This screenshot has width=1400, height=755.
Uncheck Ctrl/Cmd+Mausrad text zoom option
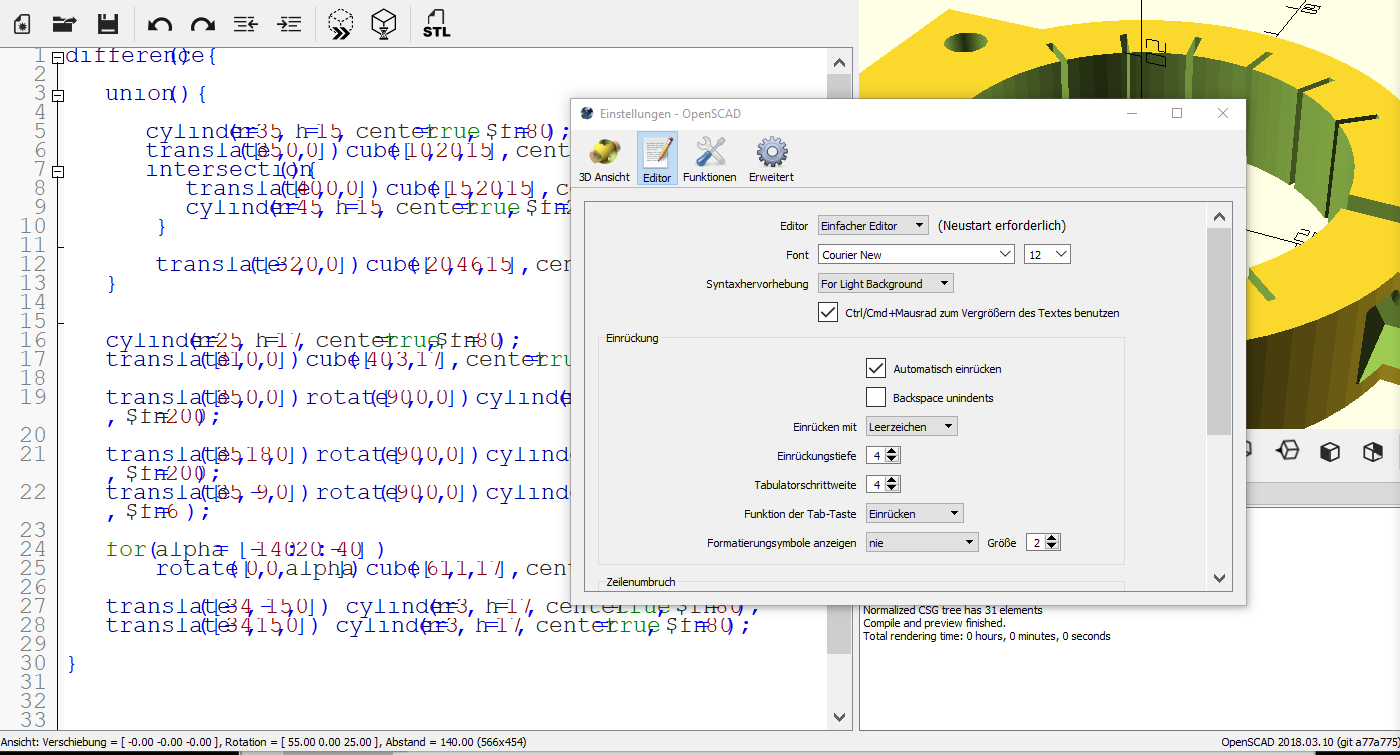pyautogui.click(x=828, y=312)
